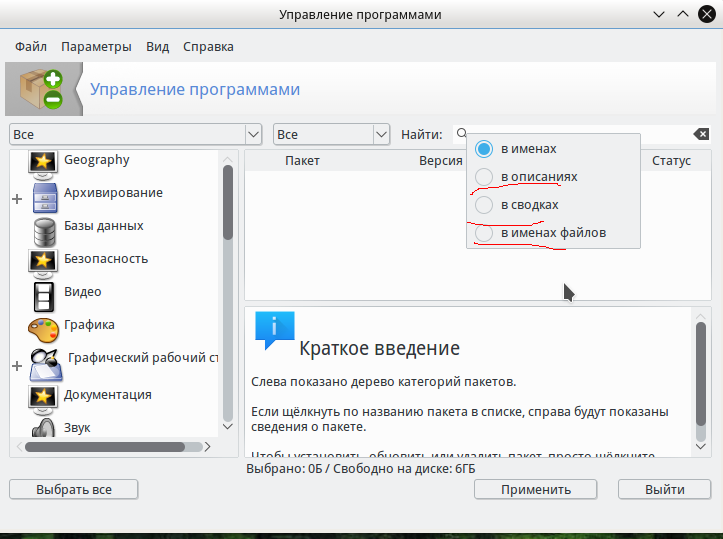Sort by the Версия column header
This screenshot has width=723, height=539.
[x=440, y=160]
